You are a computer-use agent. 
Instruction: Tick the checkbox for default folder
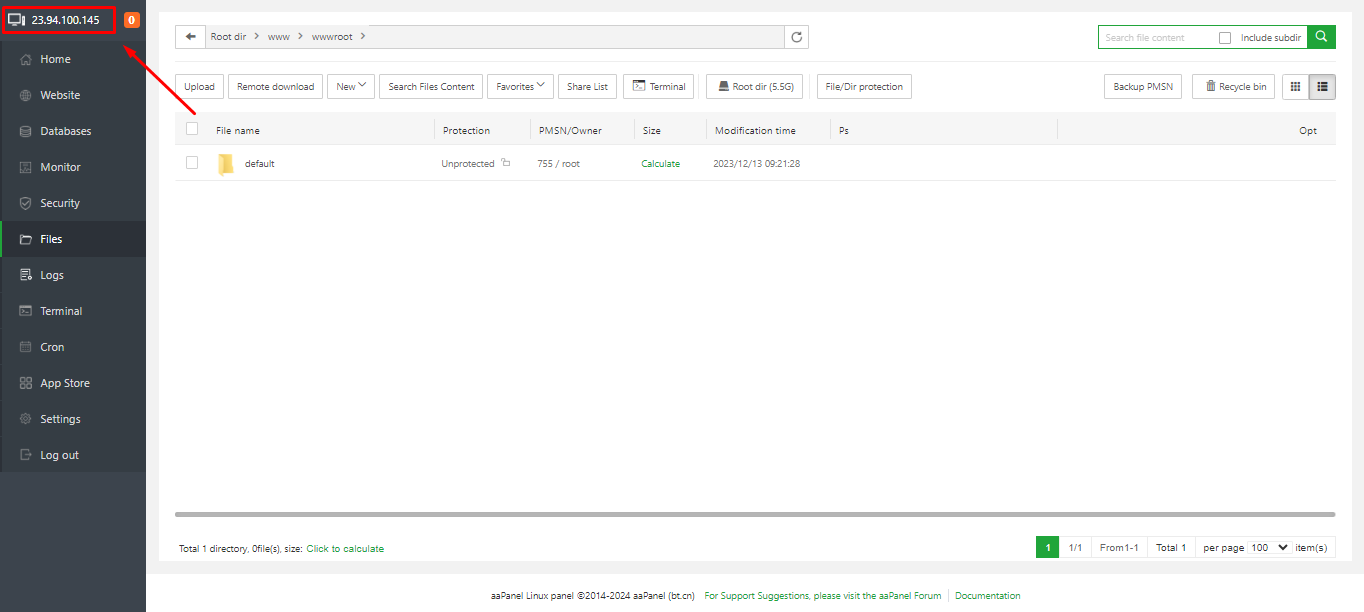pos(192,162)
